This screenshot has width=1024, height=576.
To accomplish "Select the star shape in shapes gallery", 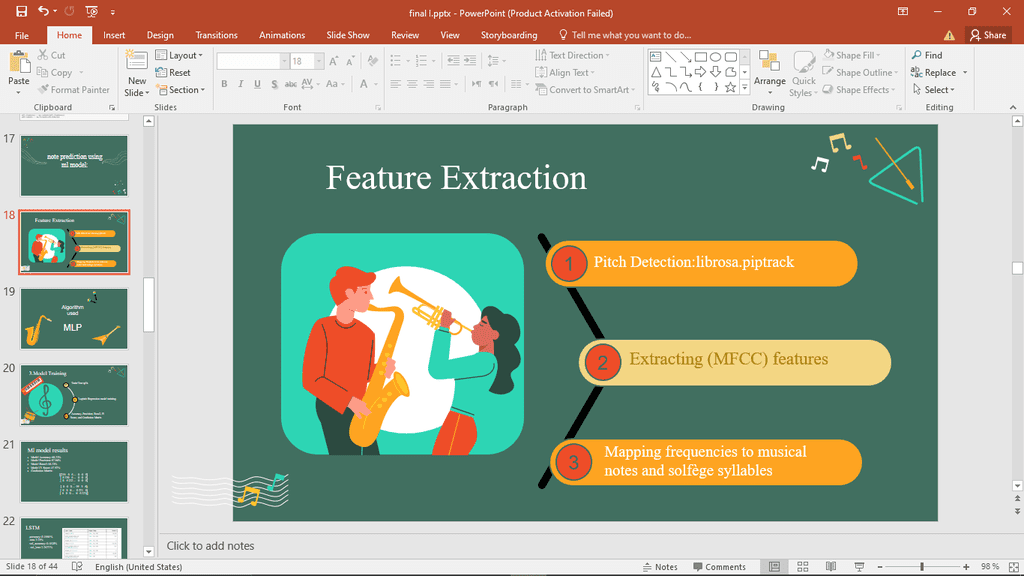I will (x=730, y=87).
